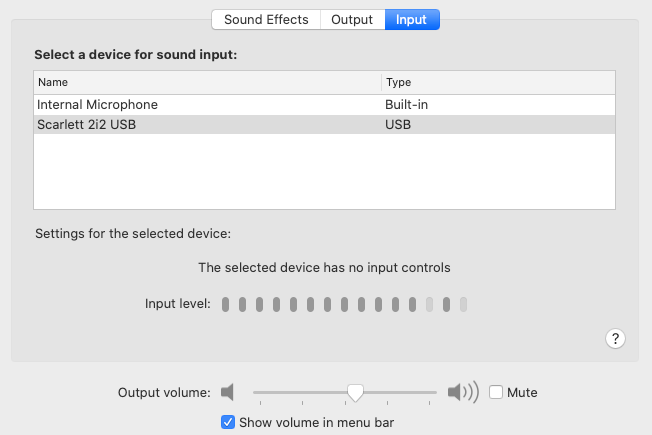The width and height of the screenshot is (652, 435).
Task: Open the Output tab
Action: tap(352, 20)
